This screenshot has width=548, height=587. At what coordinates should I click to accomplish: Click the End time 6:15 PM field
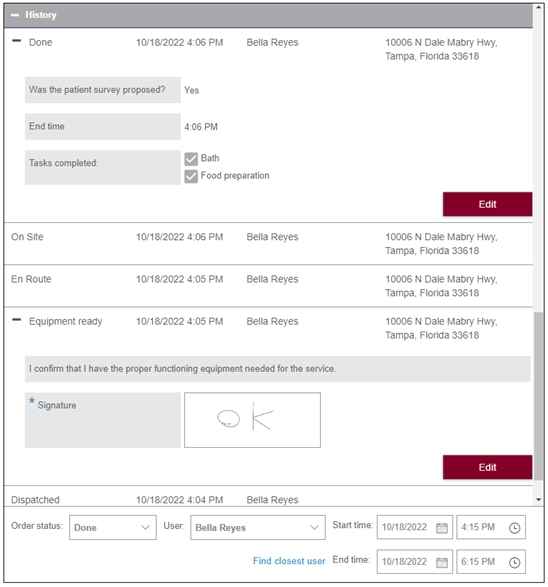(x=491, y=562)
